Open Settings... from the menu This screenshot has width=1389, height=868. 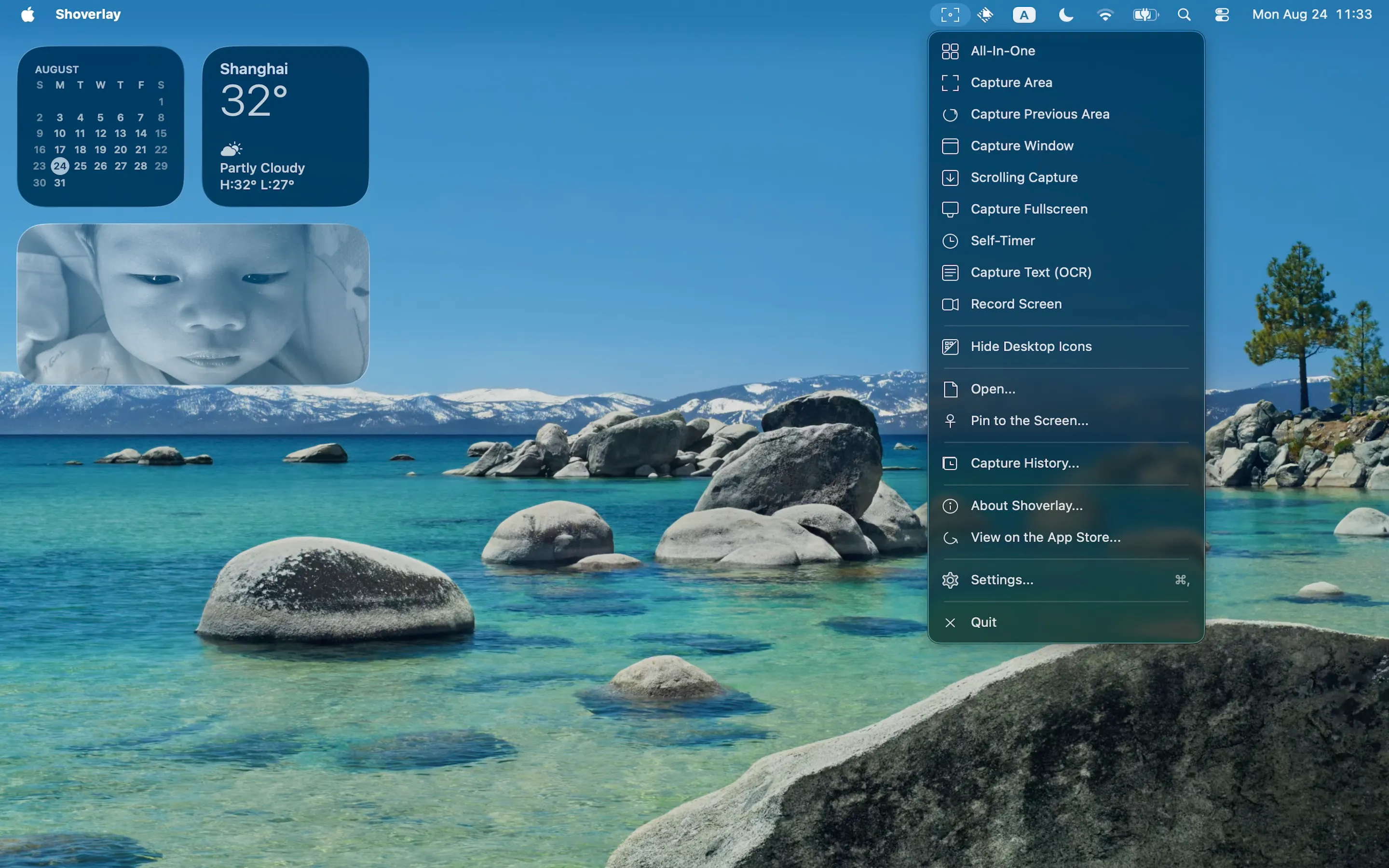click(x=1066, y=580)
